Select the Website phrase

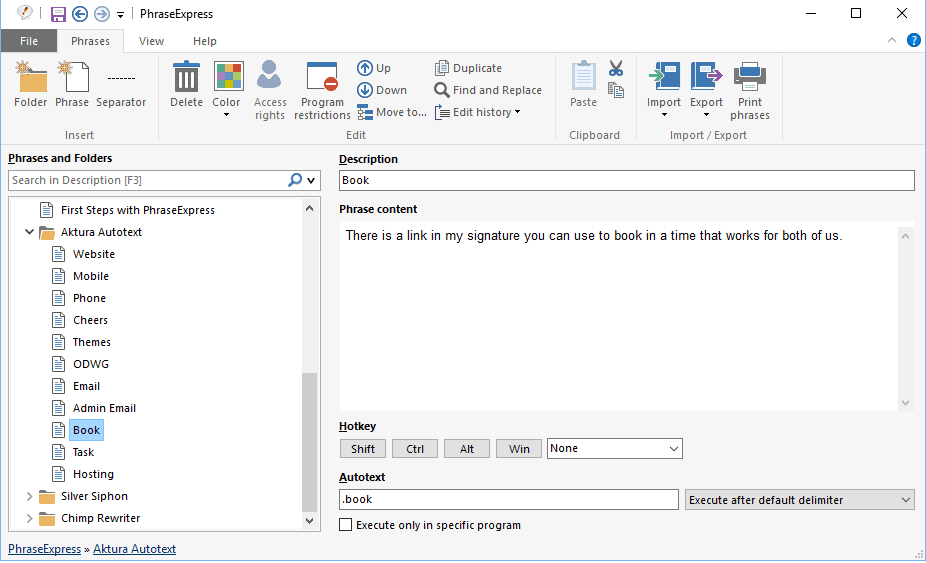point(94,254)
